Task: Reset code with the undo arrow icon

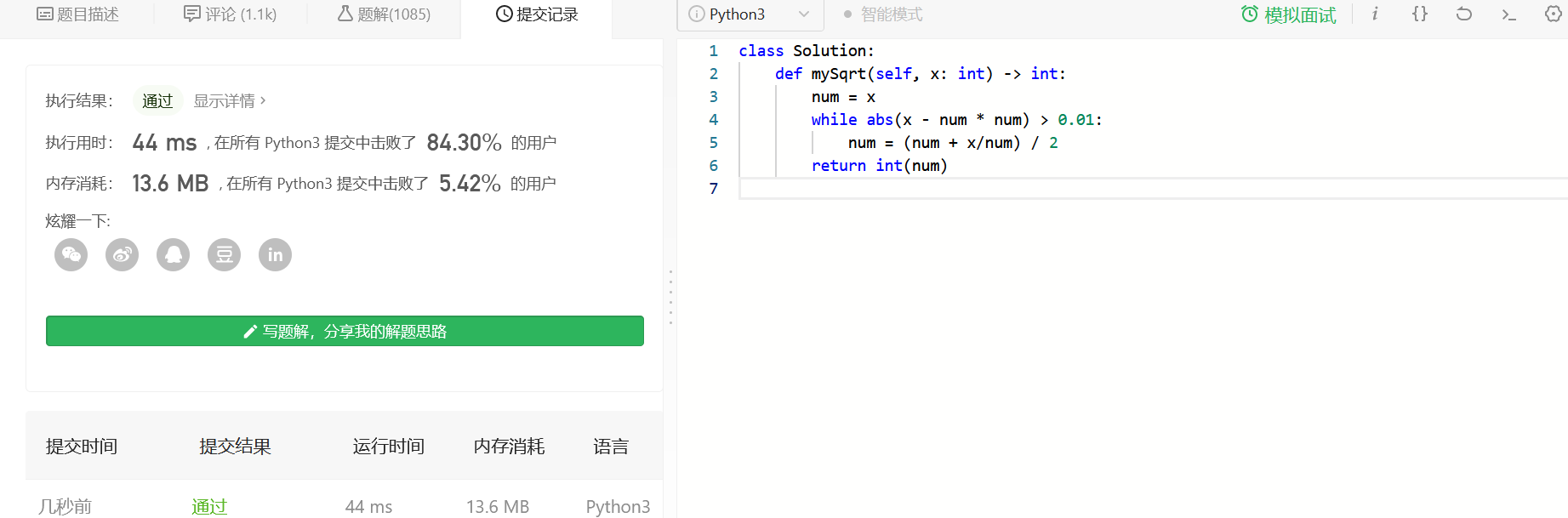Action: pos(1464,14)
